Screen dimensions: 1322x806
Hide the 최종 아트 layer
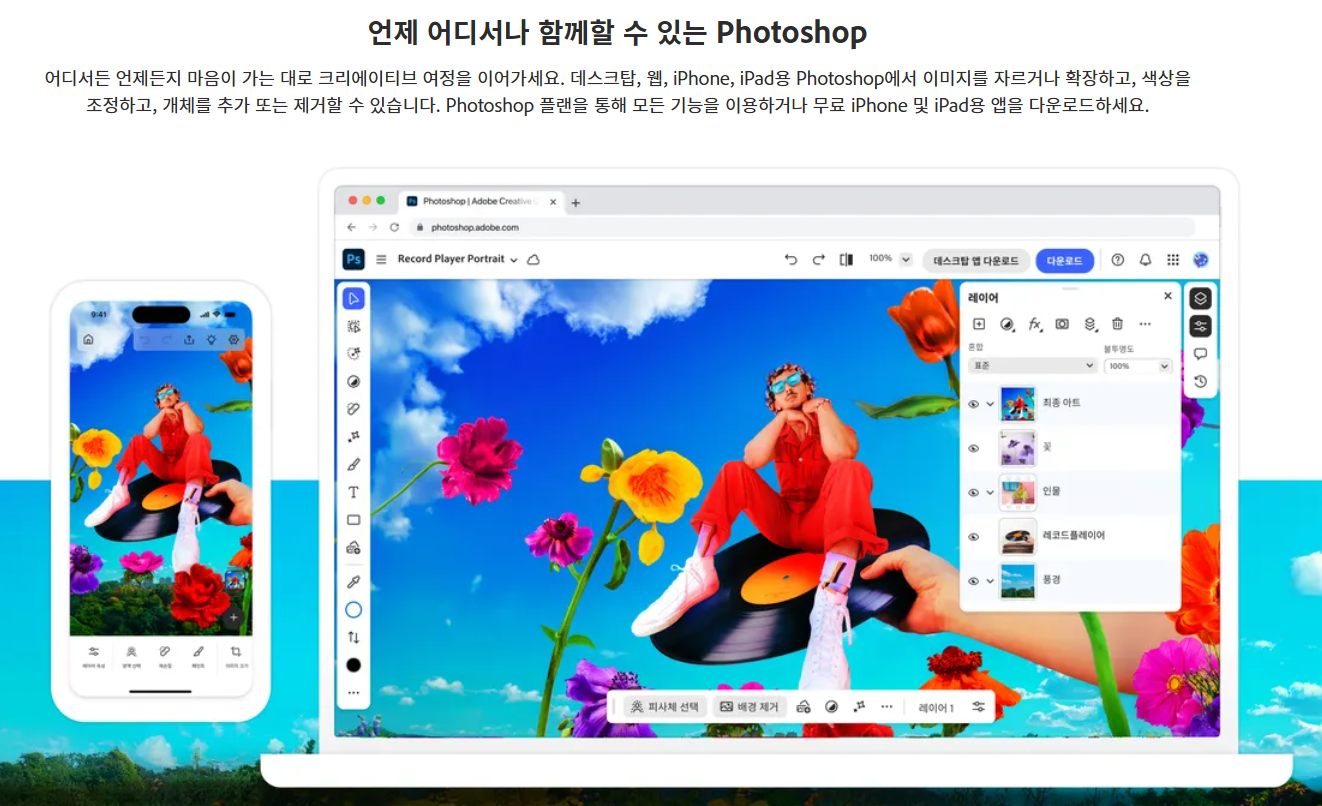click(973, 404)
